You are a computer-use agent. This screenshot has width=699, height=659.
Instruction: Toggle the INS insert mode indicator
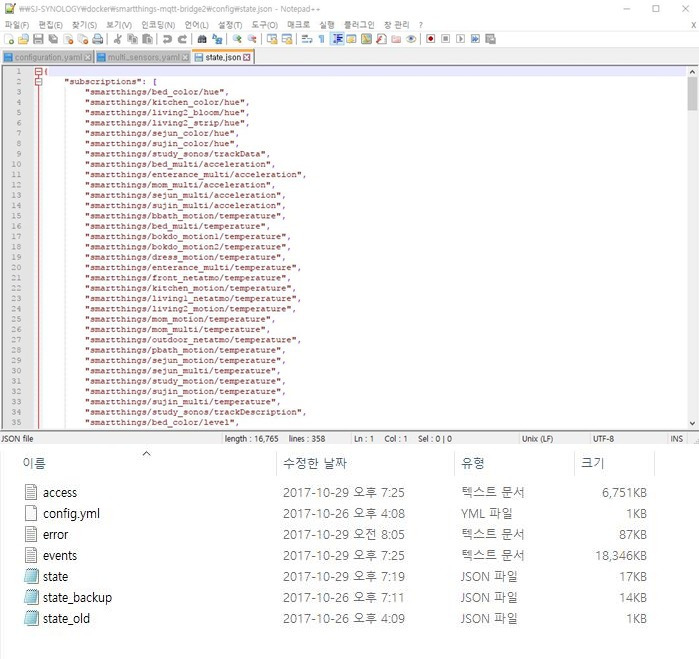pyautogui.click(x=676, y=439)
